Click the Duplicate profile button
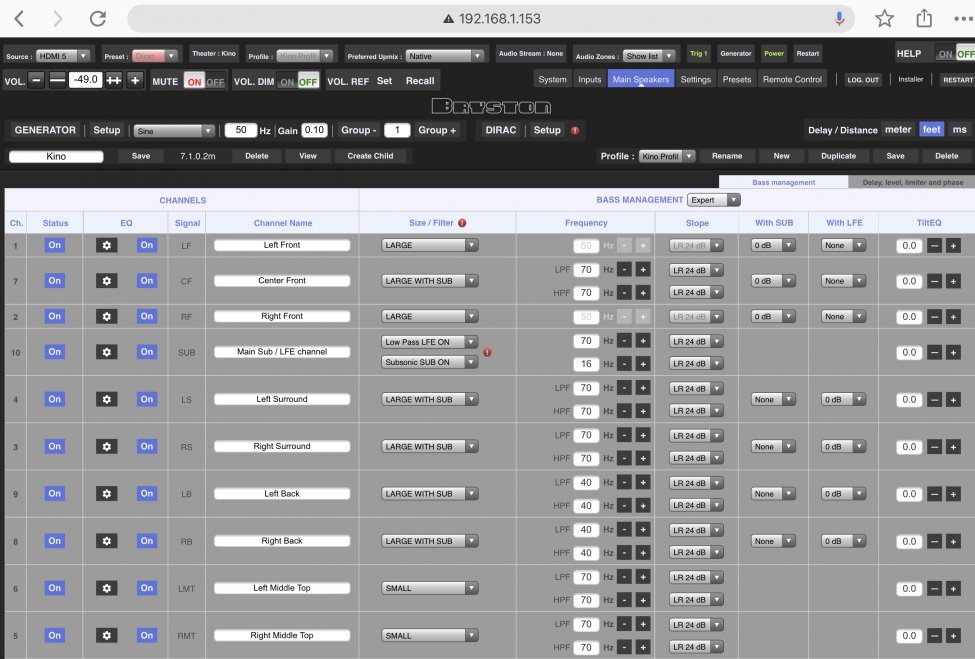The width and height of the screenshot is (975, 659). point(838,156)
